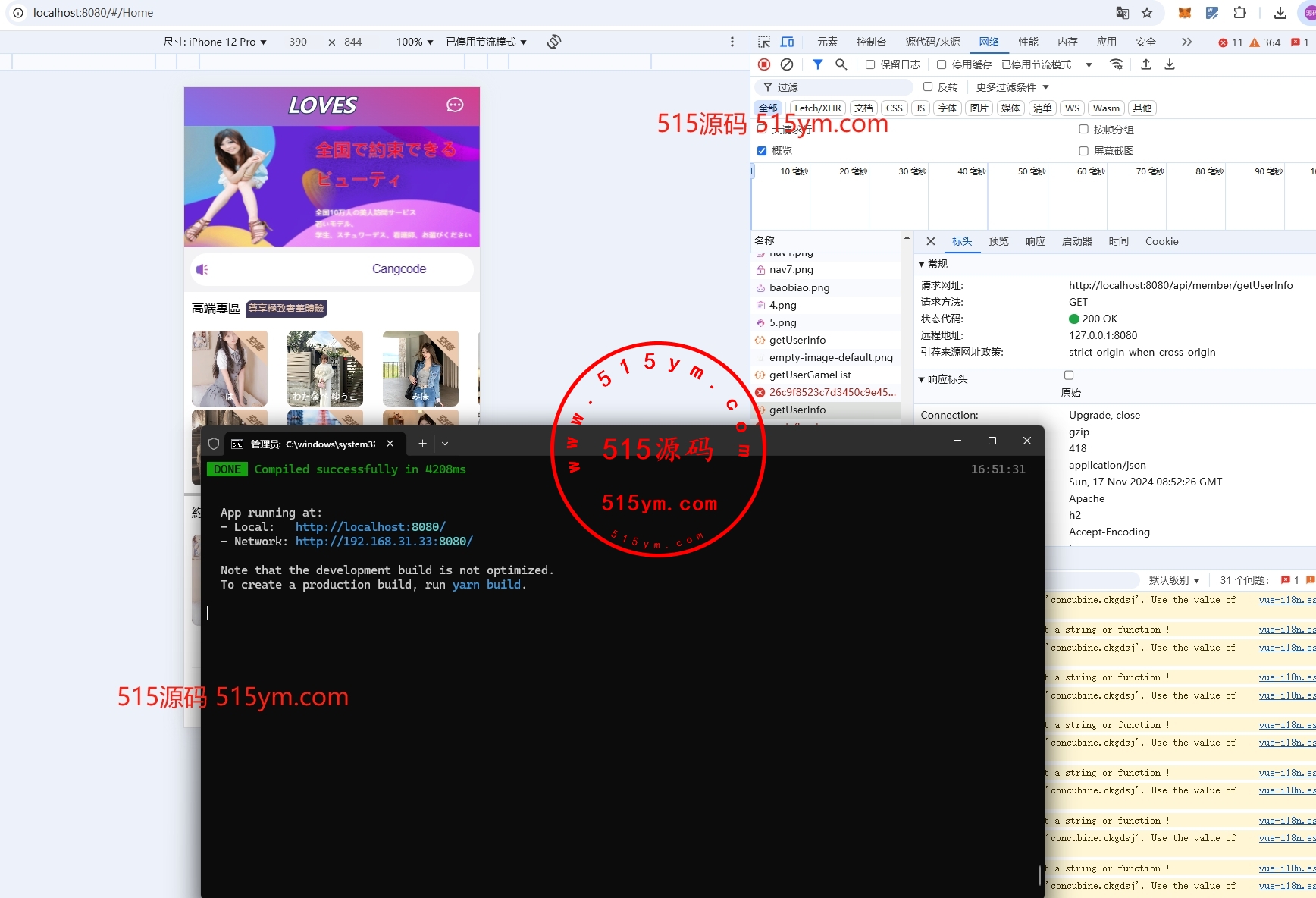Image resolution: width=1316 pixels, height=898 pixels.
Task: Open the 100% zoom dropdown
Action: 414,42
